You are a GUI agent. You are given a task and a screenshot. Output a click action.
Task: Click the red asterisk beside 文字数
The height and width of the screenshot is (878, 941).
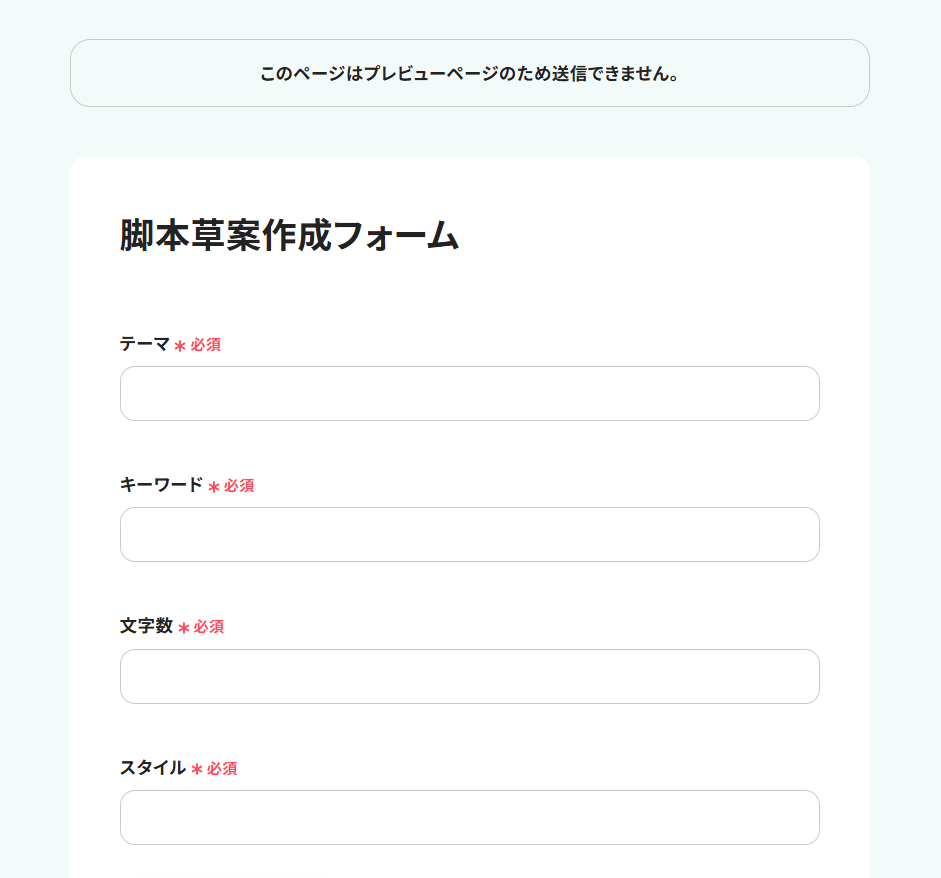tap(183, 628)
